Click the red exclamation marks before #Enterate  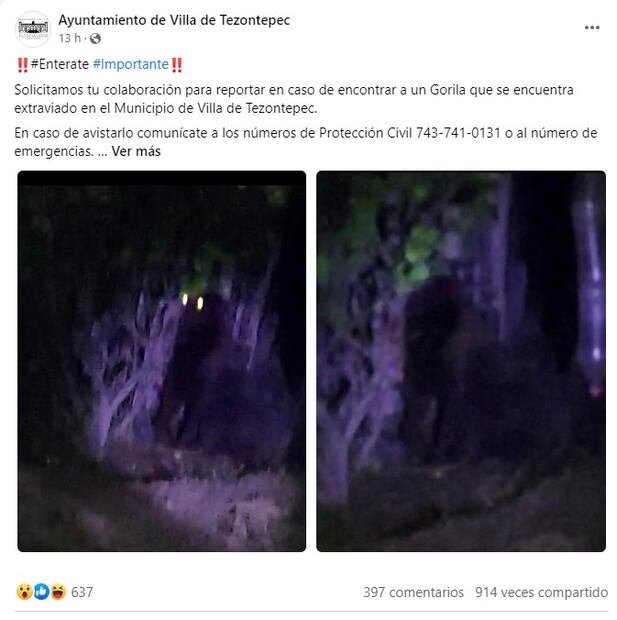point(23,64)
